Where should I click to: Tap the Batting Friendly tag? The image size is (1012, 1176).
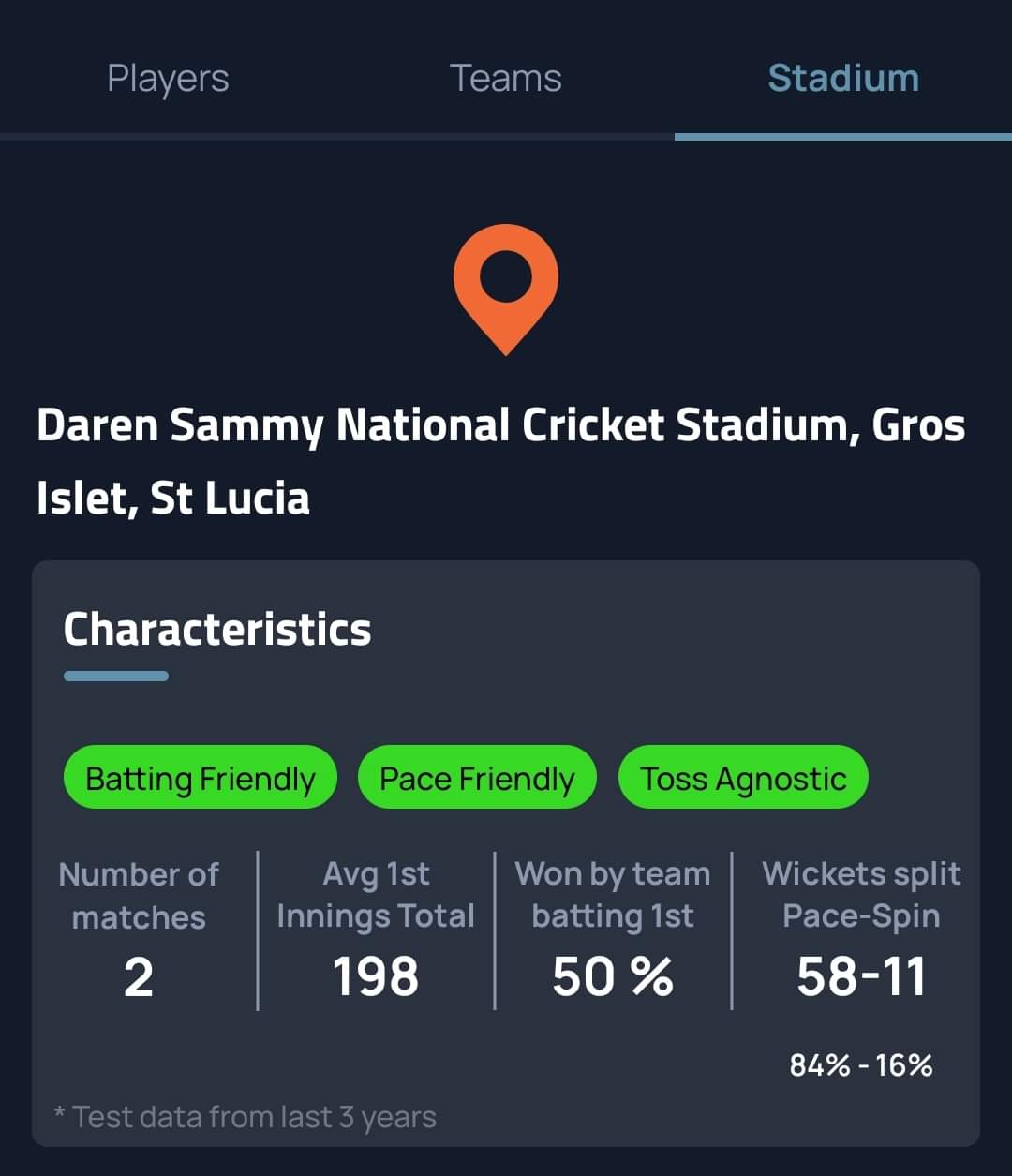200,778
